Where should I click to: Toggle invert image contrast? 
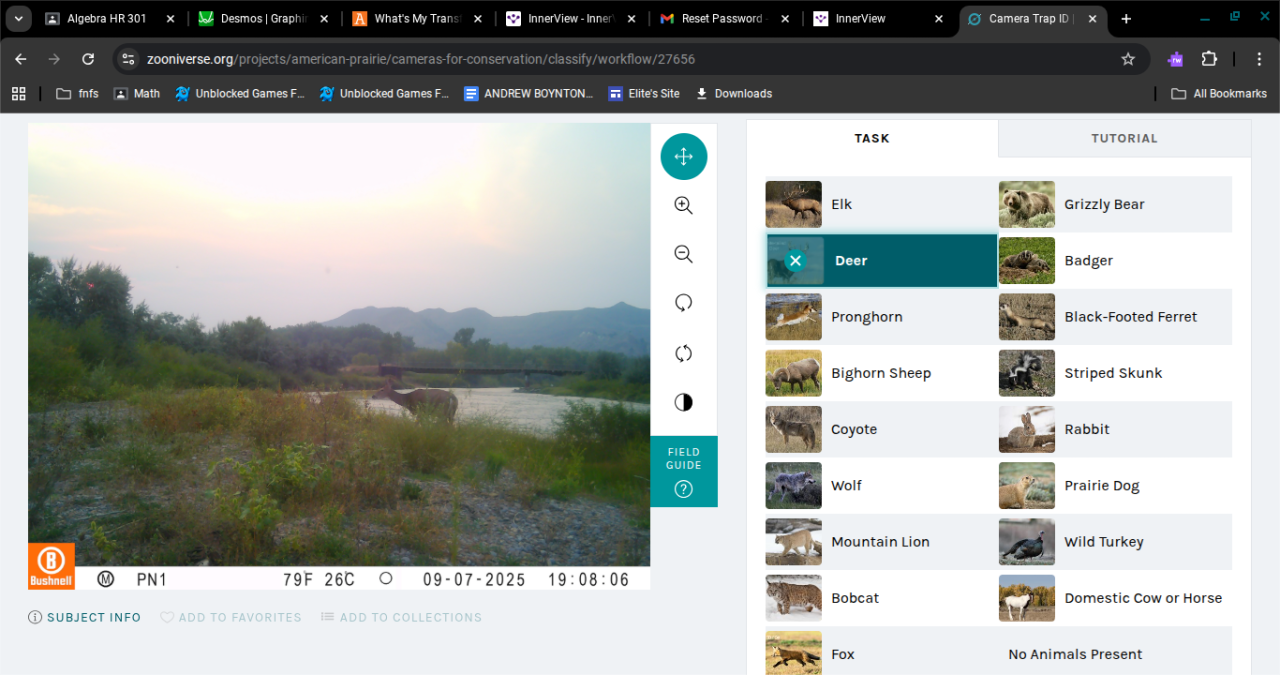point(683,402)
